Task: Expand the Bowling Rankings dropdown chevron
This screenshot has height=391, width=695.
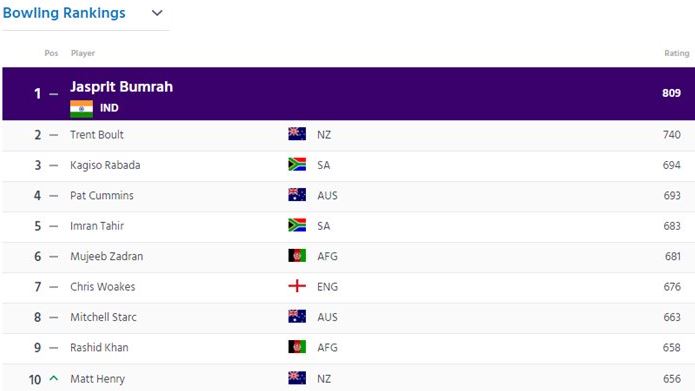Action: point(157,13)
